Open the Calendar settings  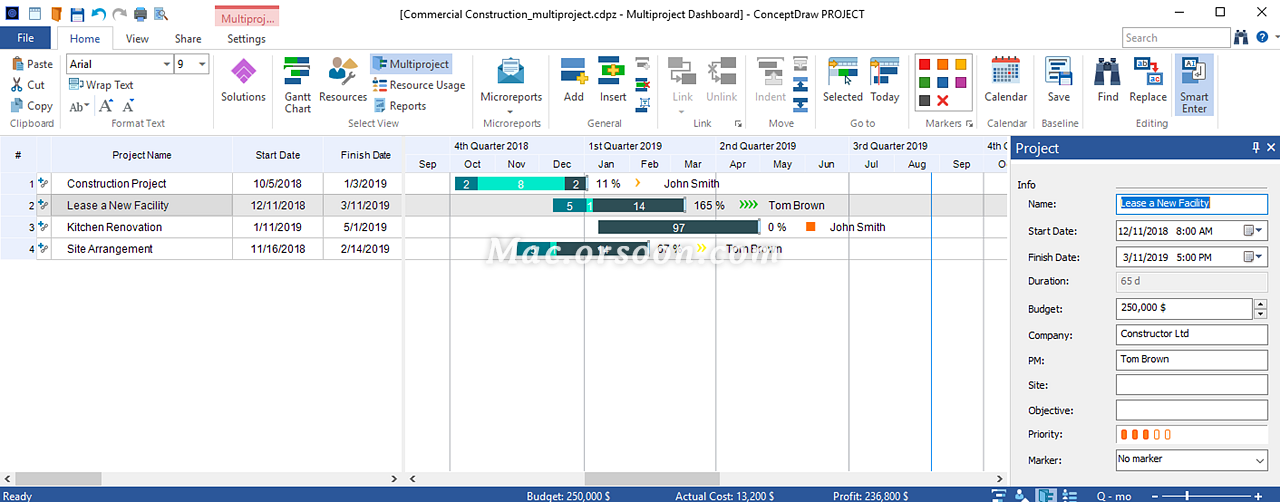point(1005,80)
